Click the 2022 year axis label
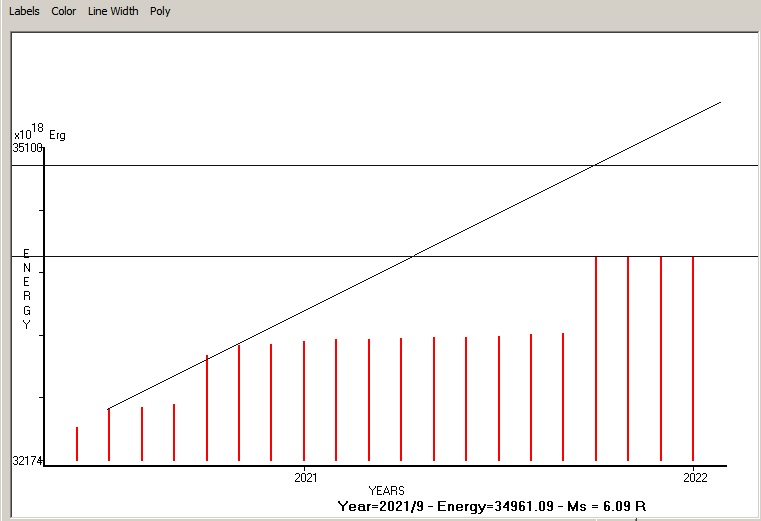The height and width of the screenshot is (521, 761). point(695,477)
